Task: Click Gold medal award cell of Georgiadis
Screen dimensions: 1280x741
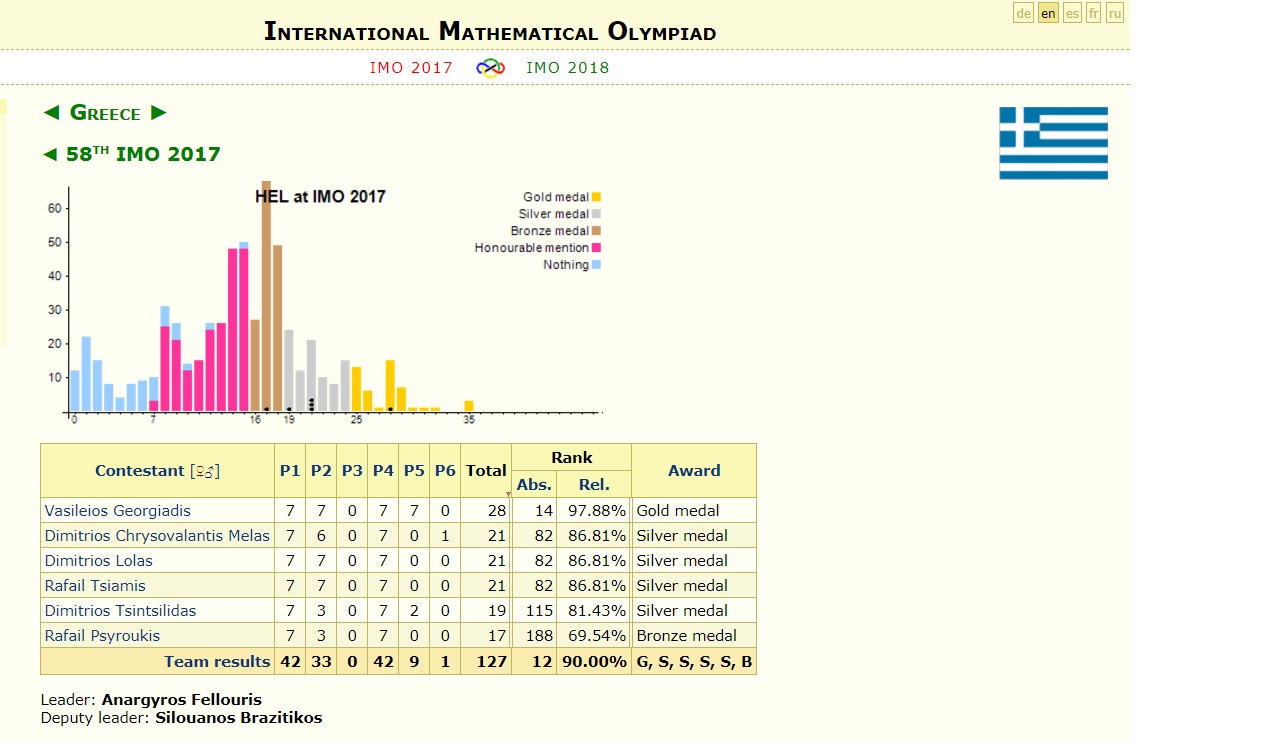Action: pyautogui.click(x=694, y=511)
